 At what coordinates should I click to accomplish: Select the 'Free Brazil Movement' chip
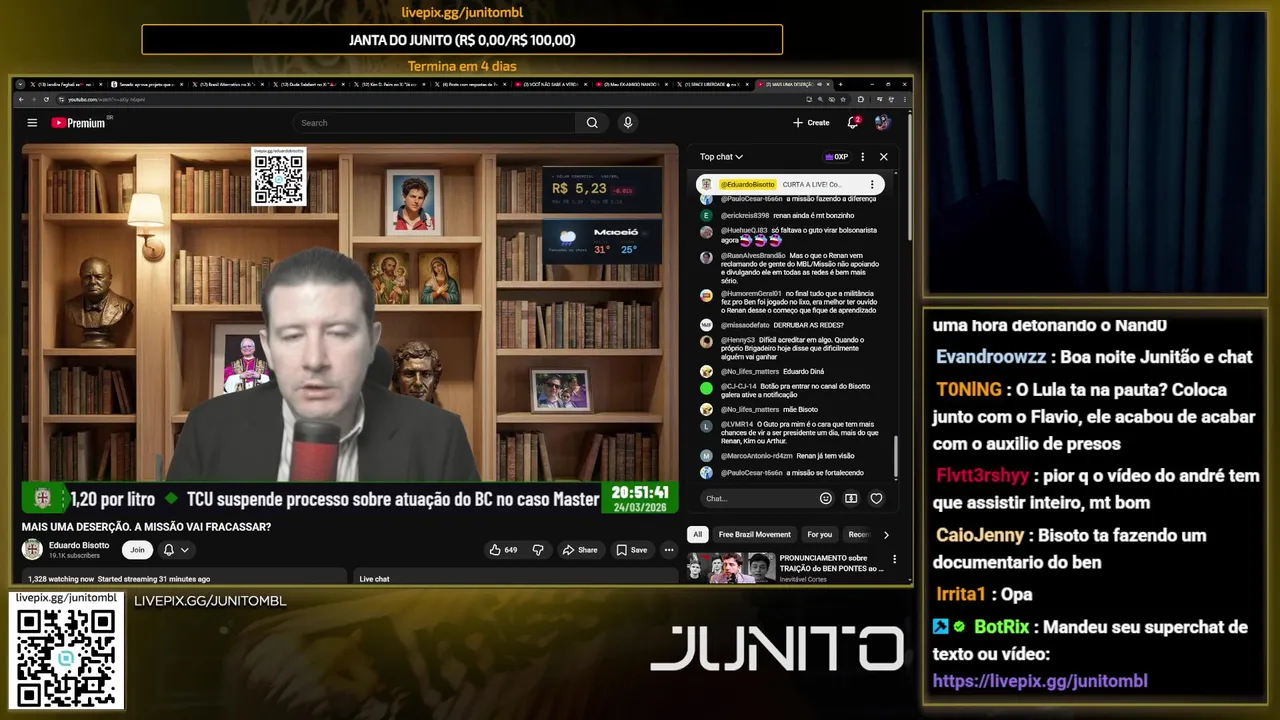pyautogui.click(x=755, y=534)
